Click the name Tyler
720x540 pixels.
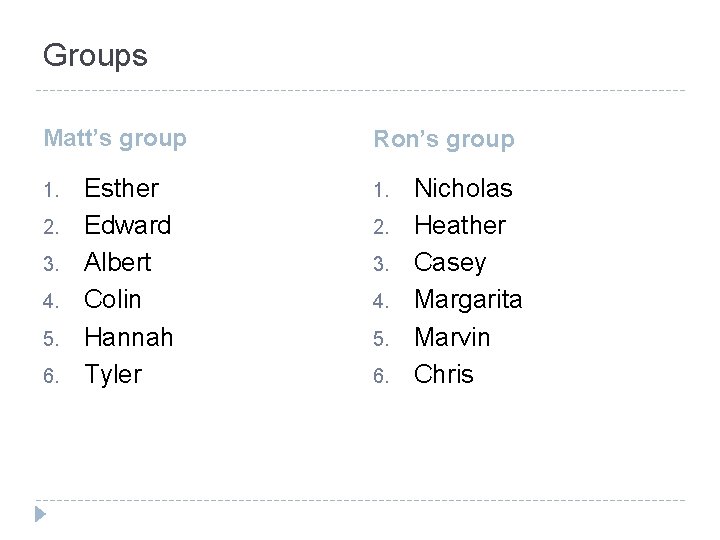coord(113,374)
